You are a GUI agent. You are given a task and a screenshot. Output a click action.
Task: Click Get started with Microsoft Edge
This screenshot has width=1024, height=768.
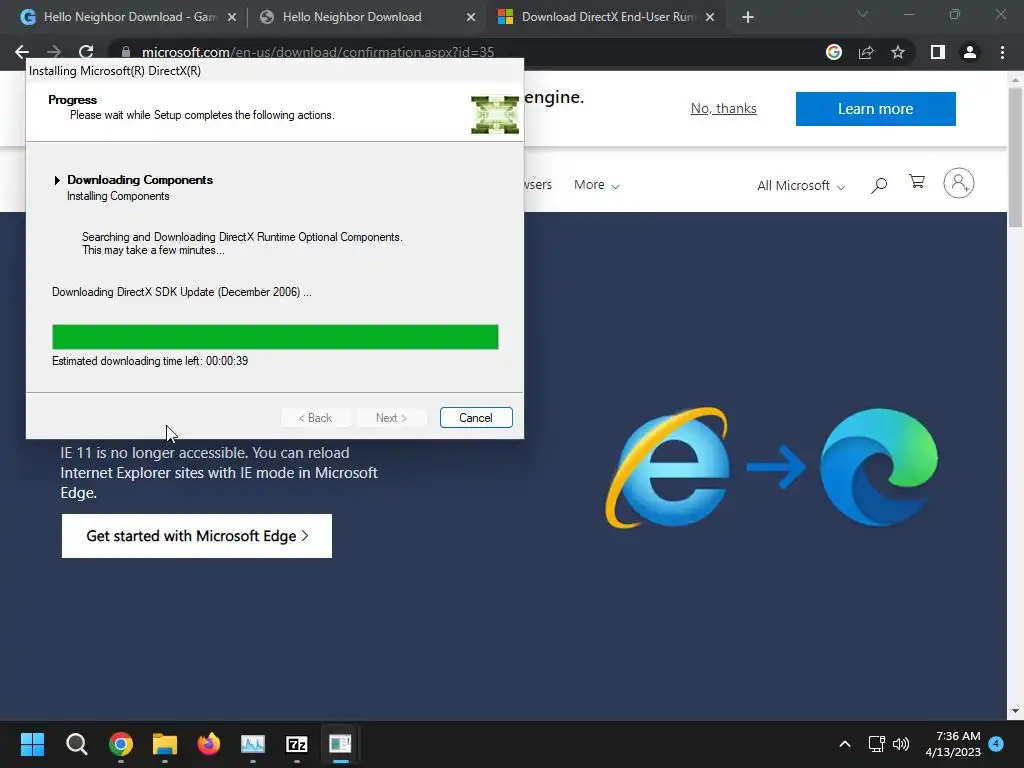197,536
